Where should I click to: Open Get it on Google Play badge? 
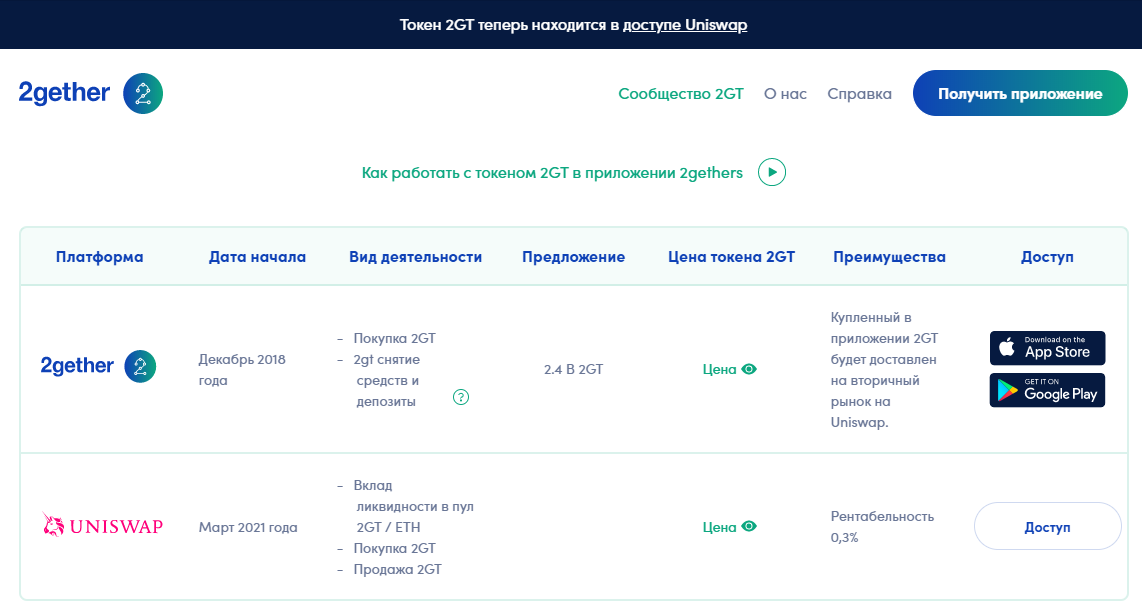[1047, 390]
